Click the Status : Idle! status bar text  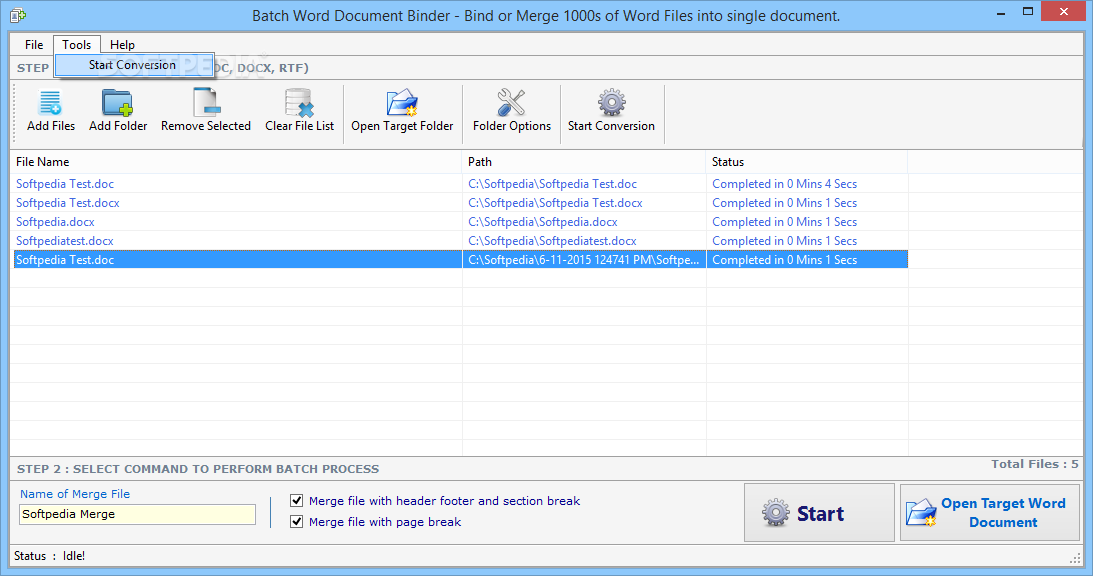point(49,556)
